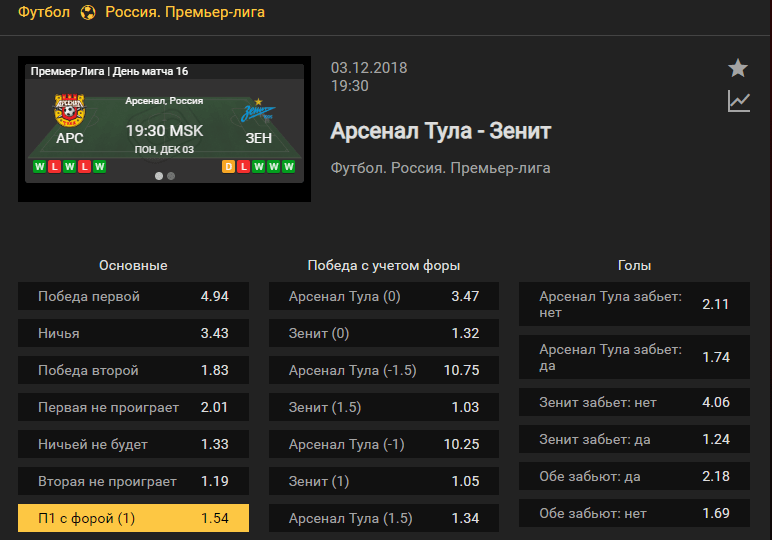772x540 pixels.
Task: Click highlighted П1 с форой (1) bet
Action: point(133,518)
